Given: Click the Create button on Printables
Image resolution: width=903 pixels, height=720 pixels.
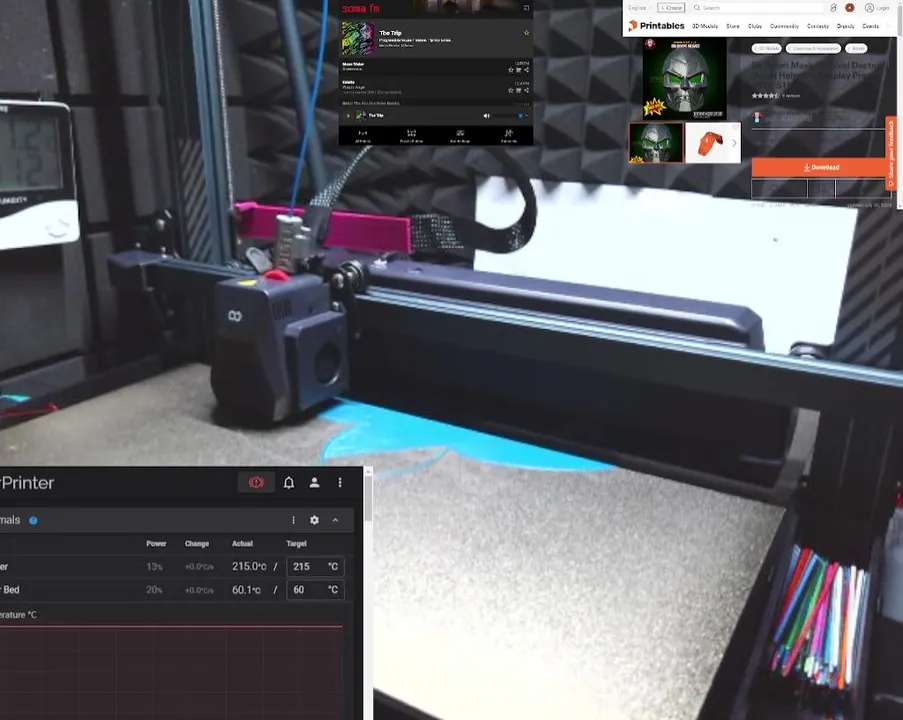Looking at the screenshot, I should coord(671,8).
